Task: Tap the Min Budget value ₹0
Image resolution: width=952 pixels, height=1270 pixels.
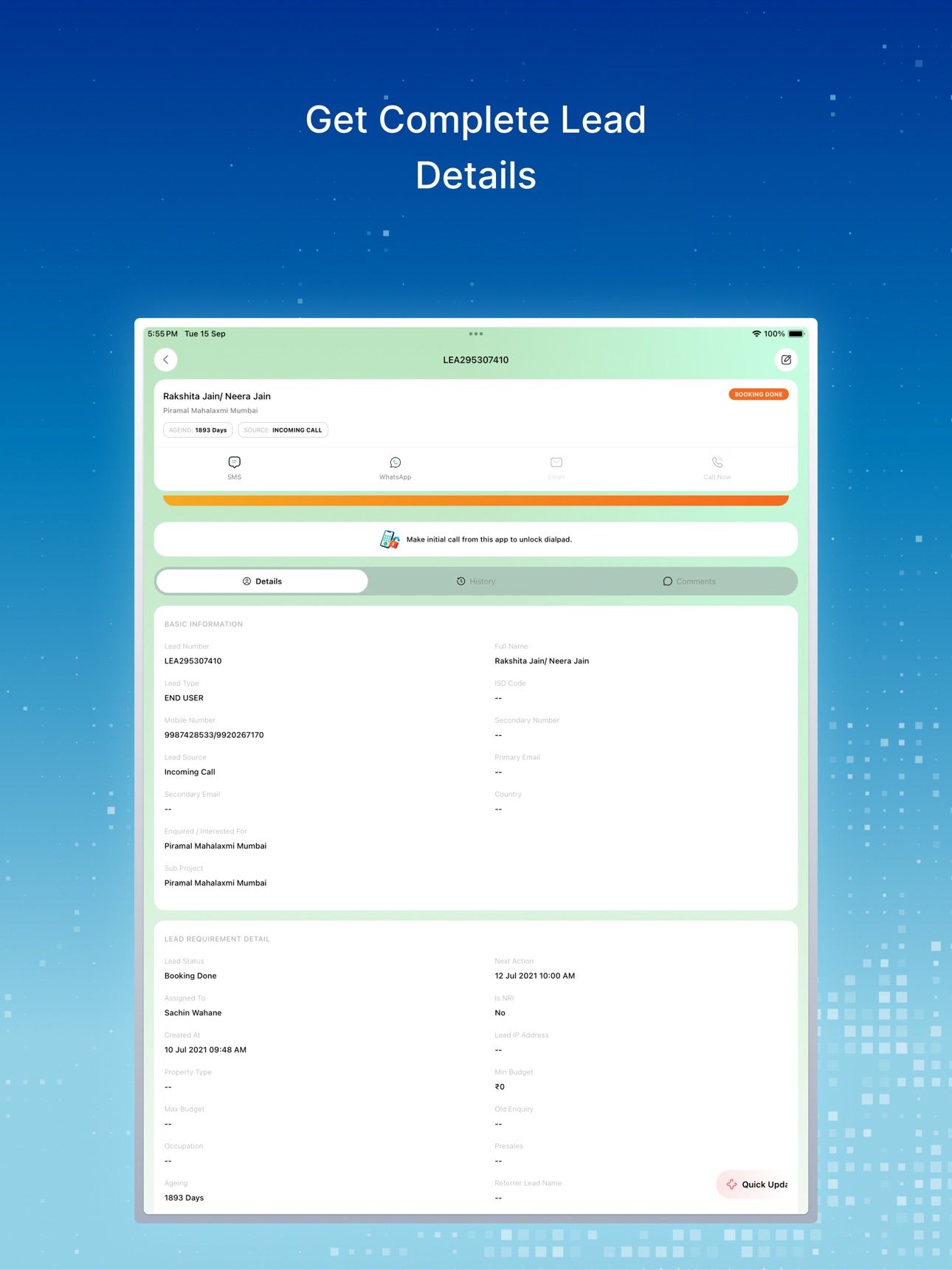Action: click(500, 1086)
